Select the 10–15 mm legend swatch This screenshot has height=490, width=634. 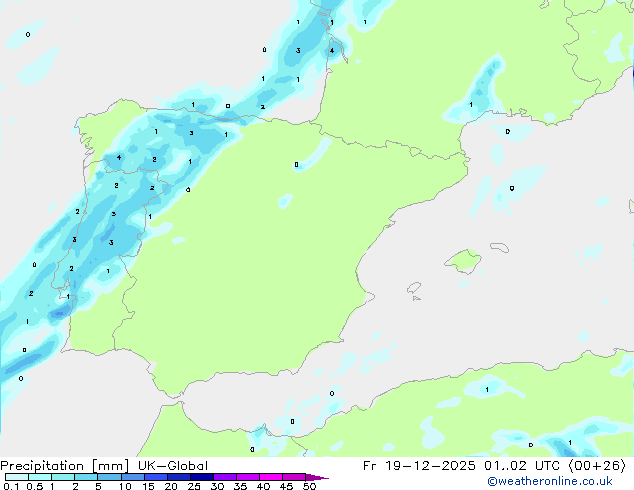coord(132,477)
